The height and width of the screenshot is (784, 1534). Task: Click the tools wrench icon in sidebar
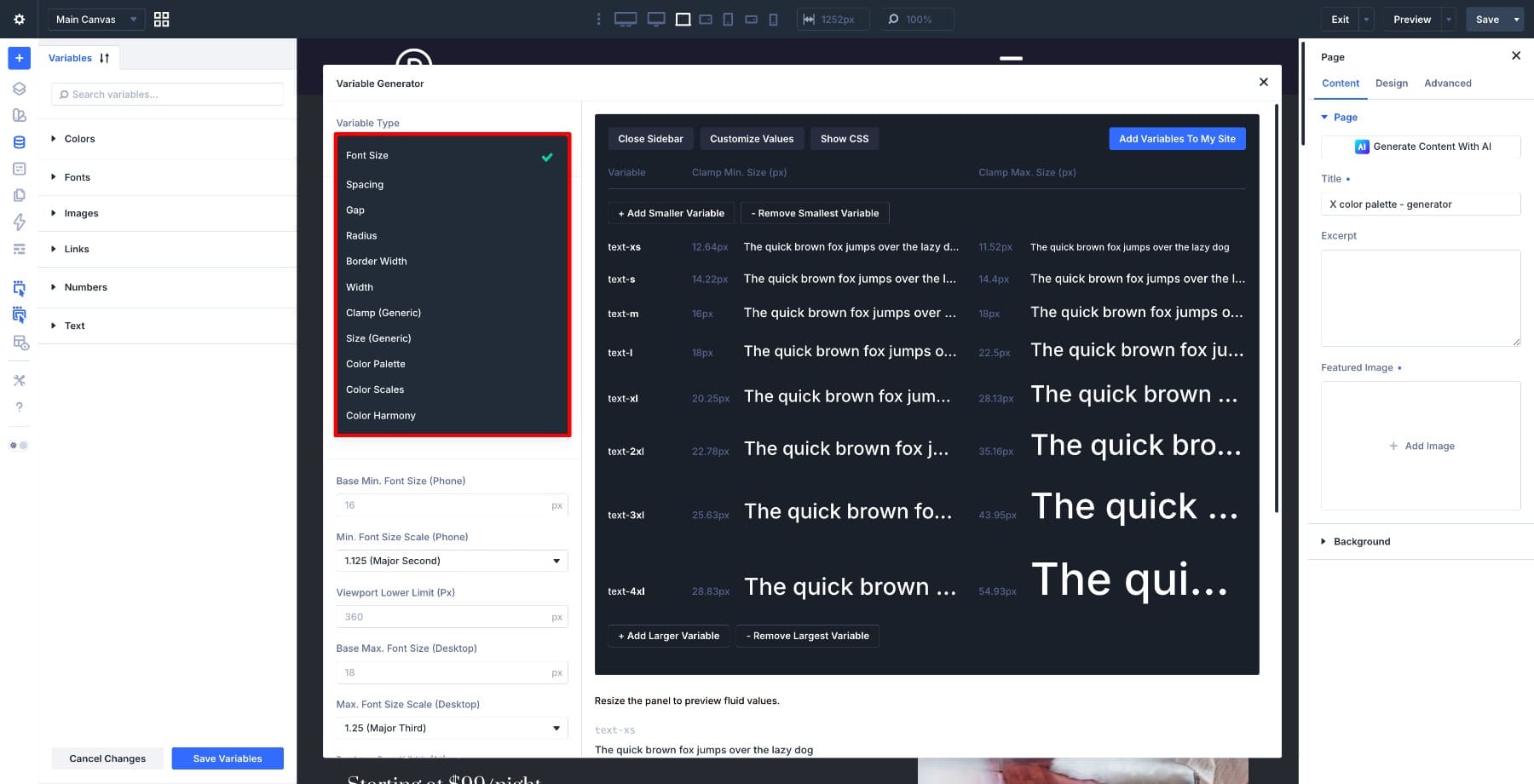pos(19,380)
